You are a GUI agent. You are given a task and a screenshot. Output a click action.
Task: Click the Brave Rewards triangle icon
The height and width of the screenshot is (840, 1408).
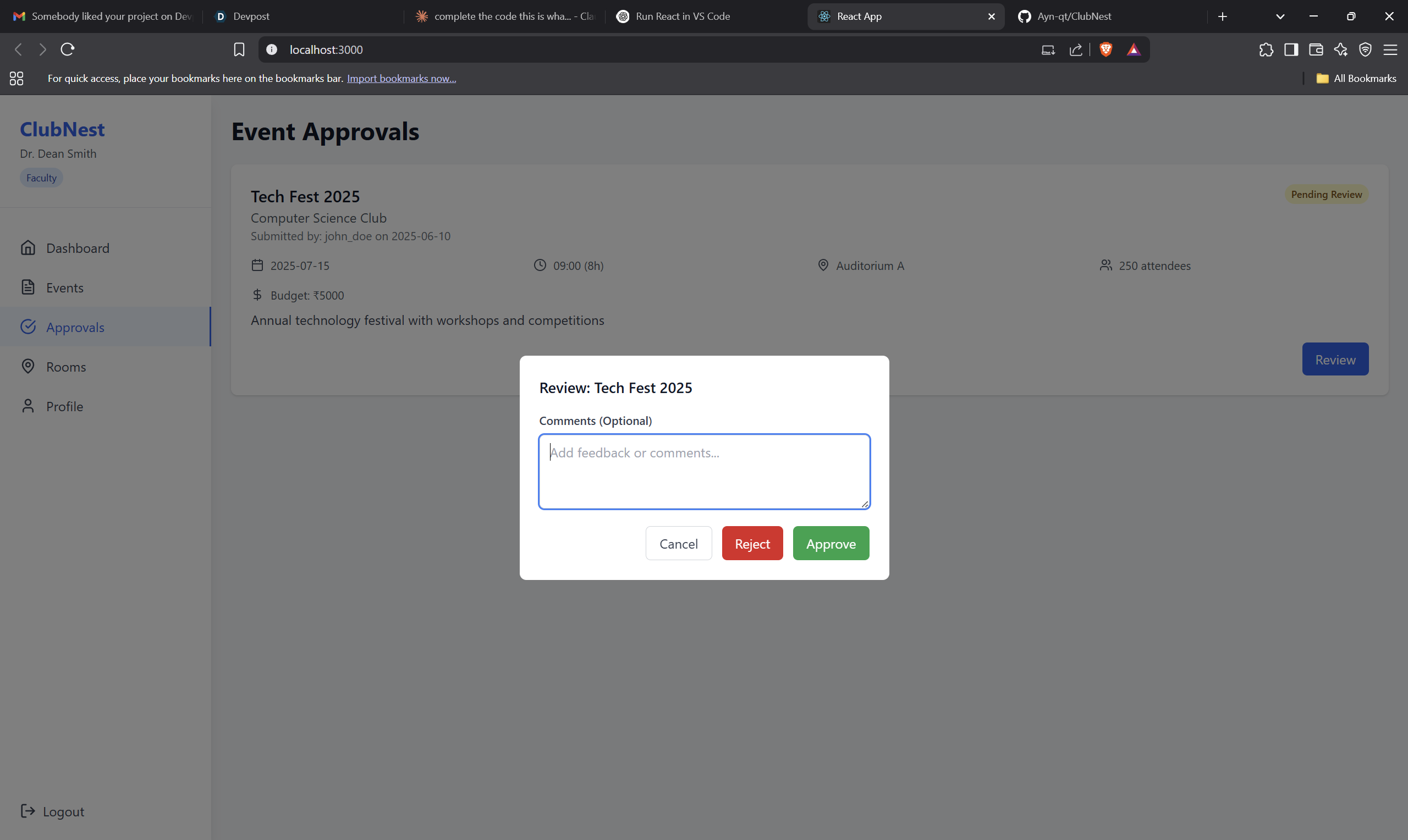click(1133, 49)
